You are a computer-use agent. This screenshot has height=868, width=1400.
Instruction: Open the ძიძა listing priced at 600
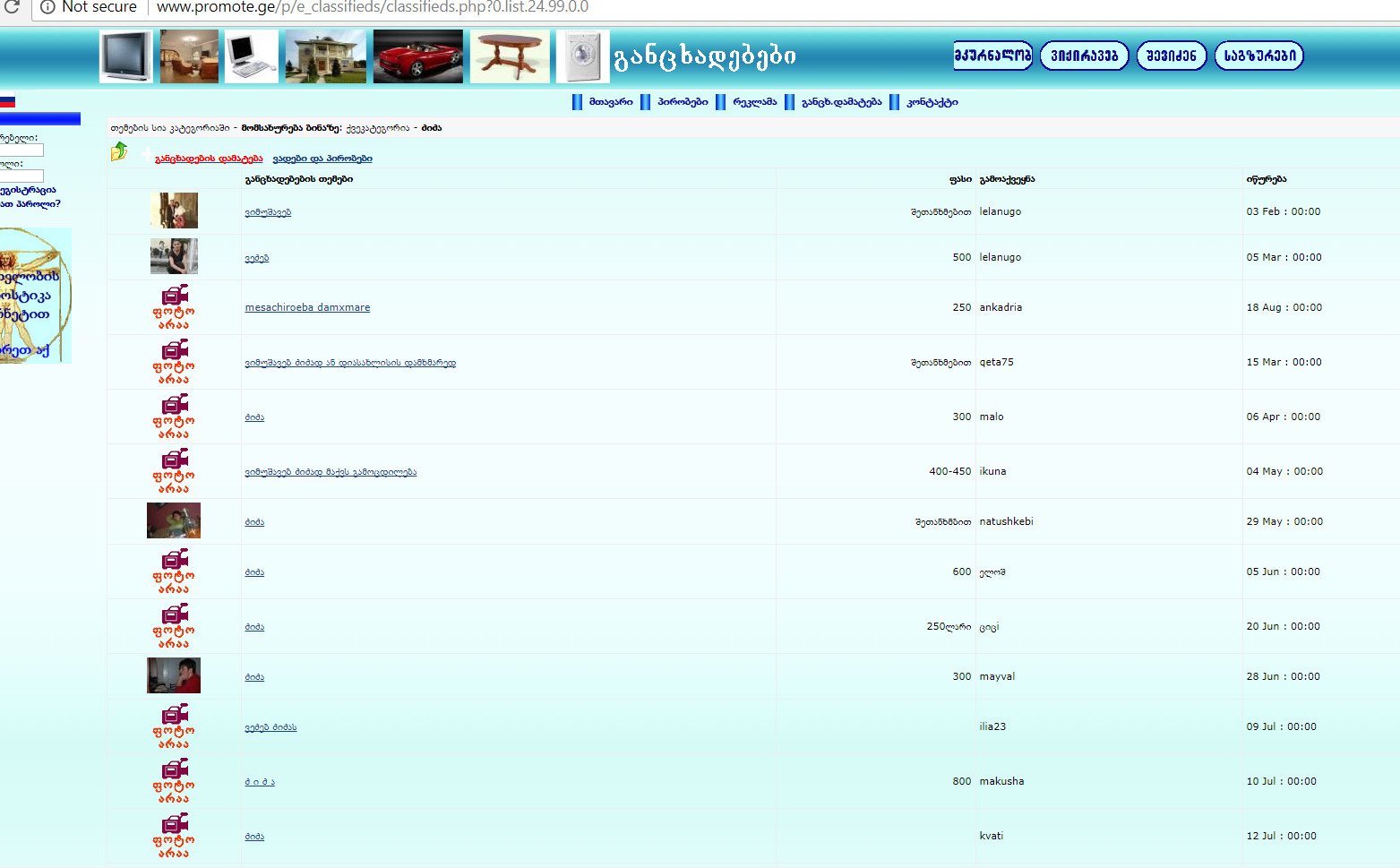click(254, 572)
